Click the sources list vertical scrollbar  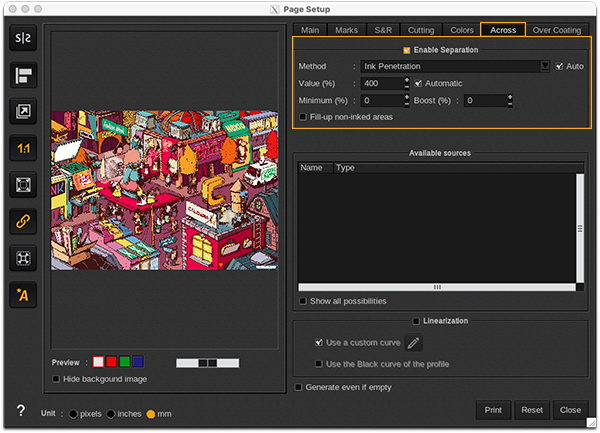tap(580, 228)
